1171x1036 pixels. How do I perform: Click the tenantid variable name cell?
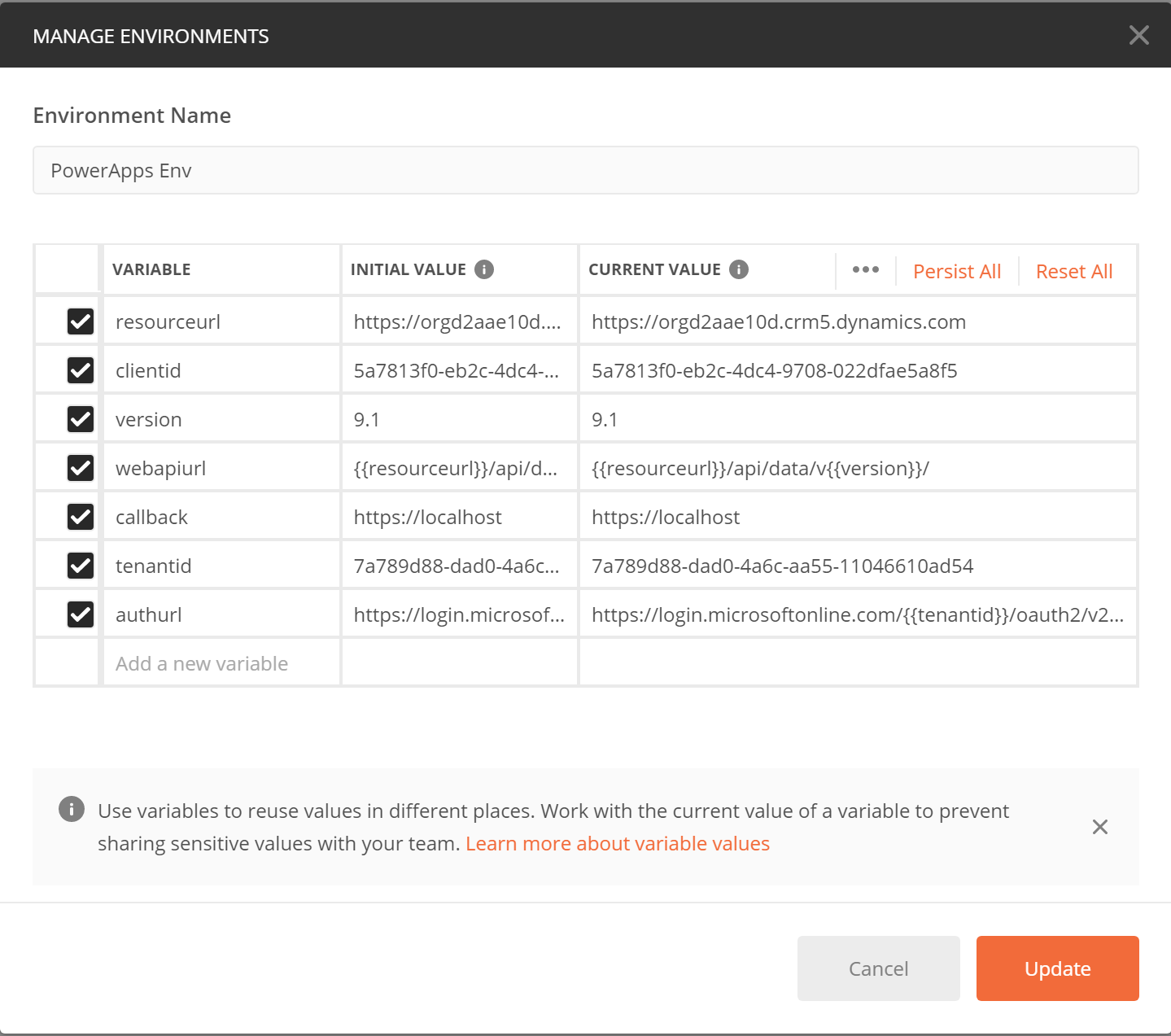221,566
